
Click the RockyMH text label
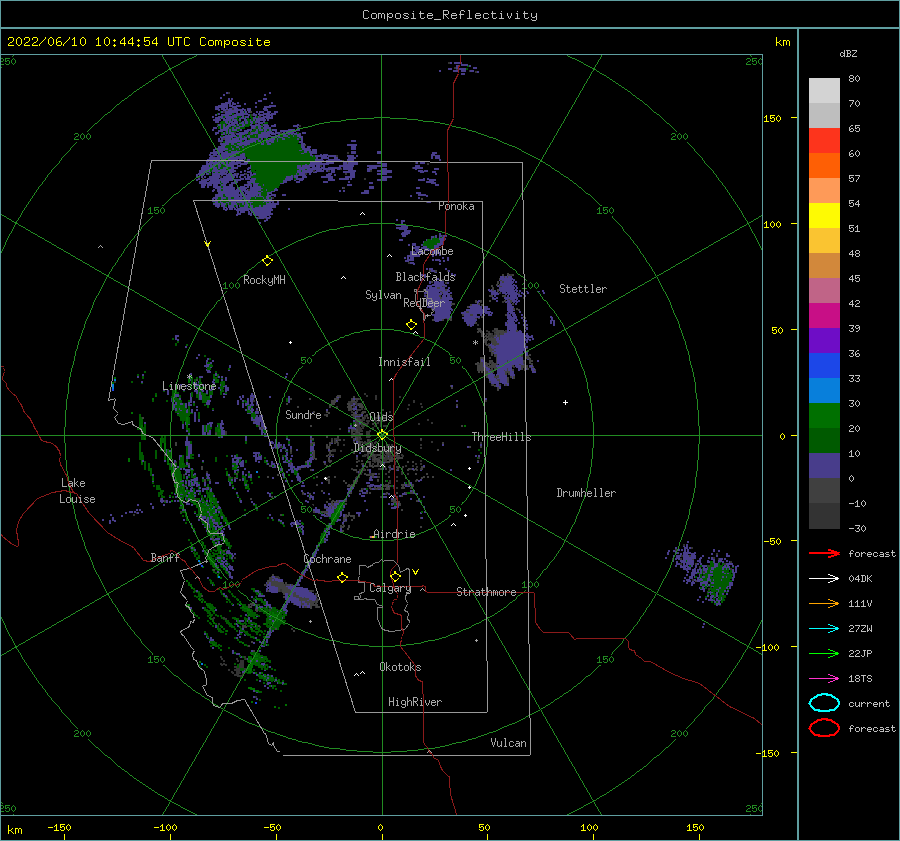point(264,280)
